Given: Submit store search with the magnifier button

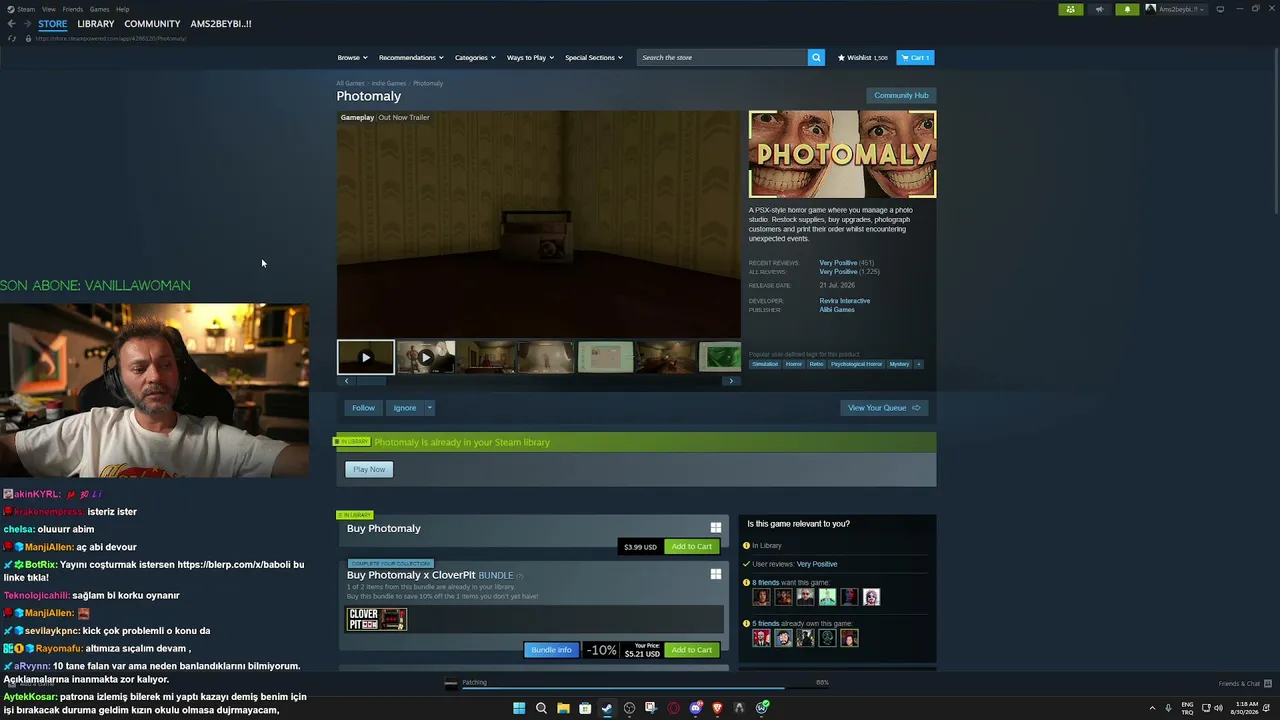Looking at the screenshot, I should tap(816, 58).
